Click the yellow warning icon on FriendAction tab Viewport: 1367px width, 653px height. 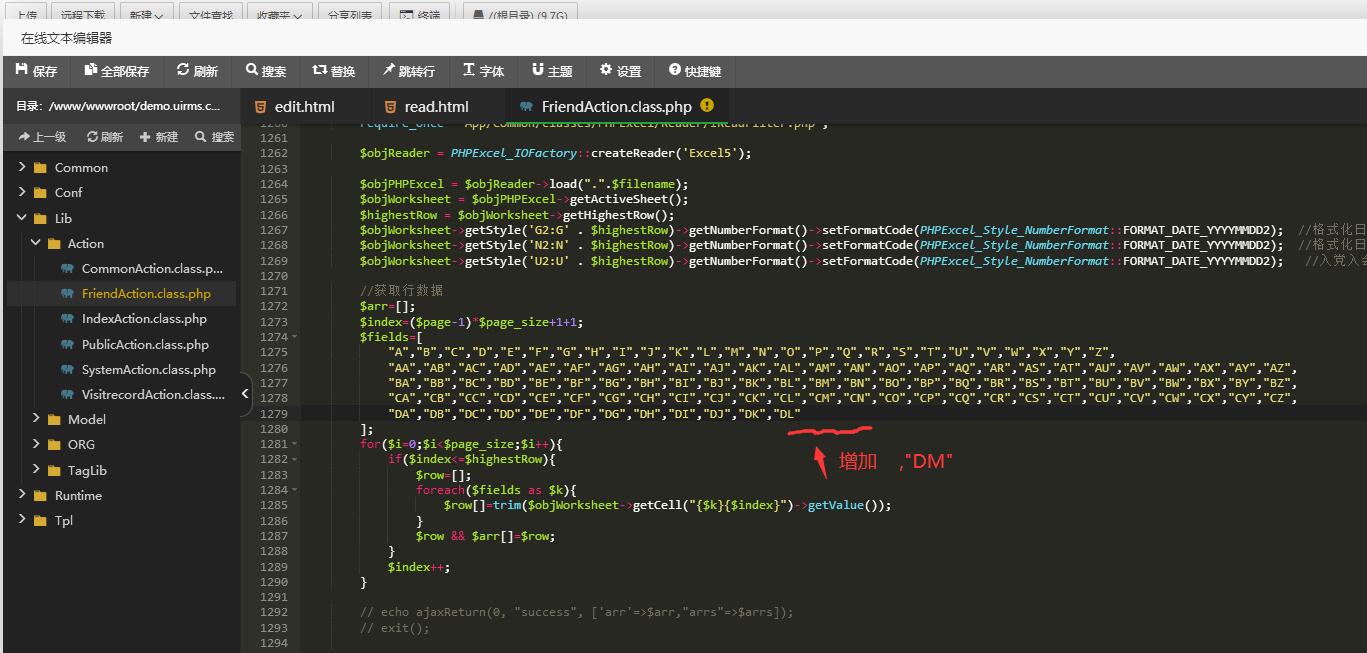point(708,105)
